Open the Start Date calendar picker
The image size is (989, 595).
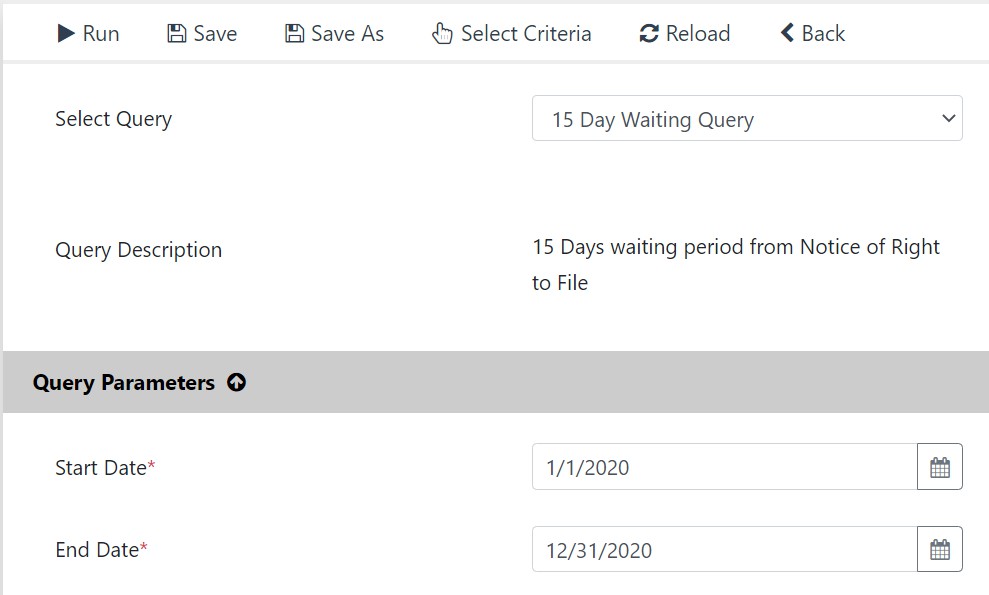pyautogui.click(x=940, y=467)
